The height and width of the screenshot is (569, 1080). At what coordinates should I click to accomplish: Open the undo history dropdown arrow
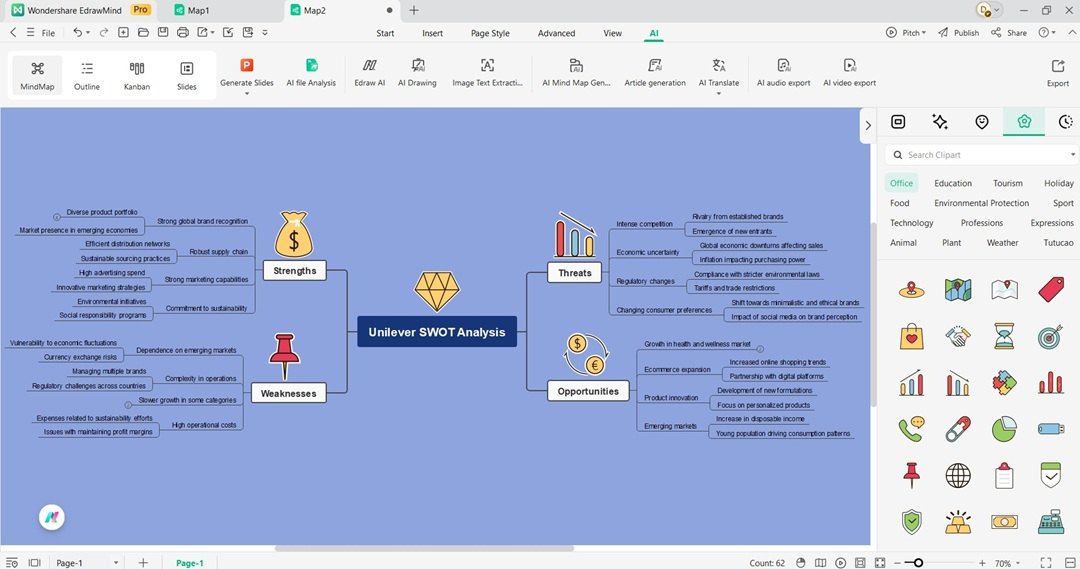[87, 33]
